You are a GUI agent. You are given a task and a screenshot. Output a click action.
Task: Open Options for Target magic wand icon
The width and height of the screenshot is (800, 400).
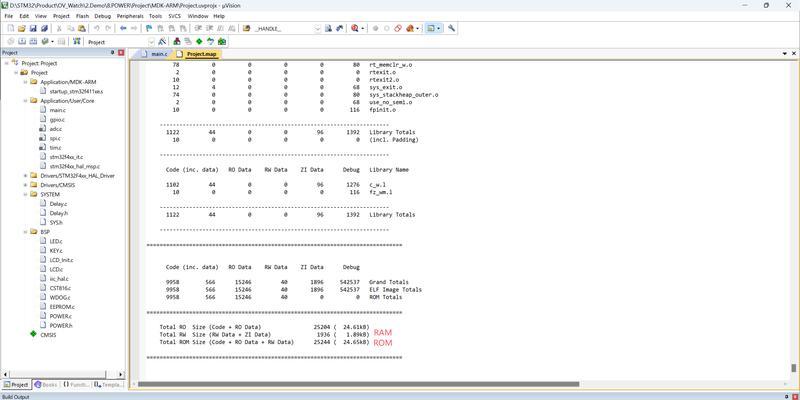click(162, 41)
